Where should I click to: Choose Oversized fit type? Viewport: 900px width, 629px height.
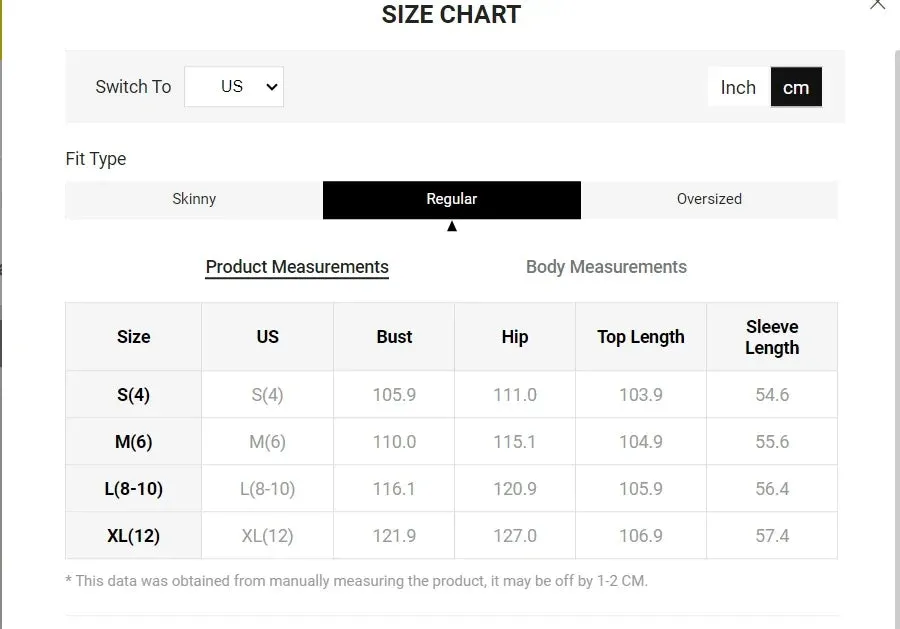tap(709, 199)
